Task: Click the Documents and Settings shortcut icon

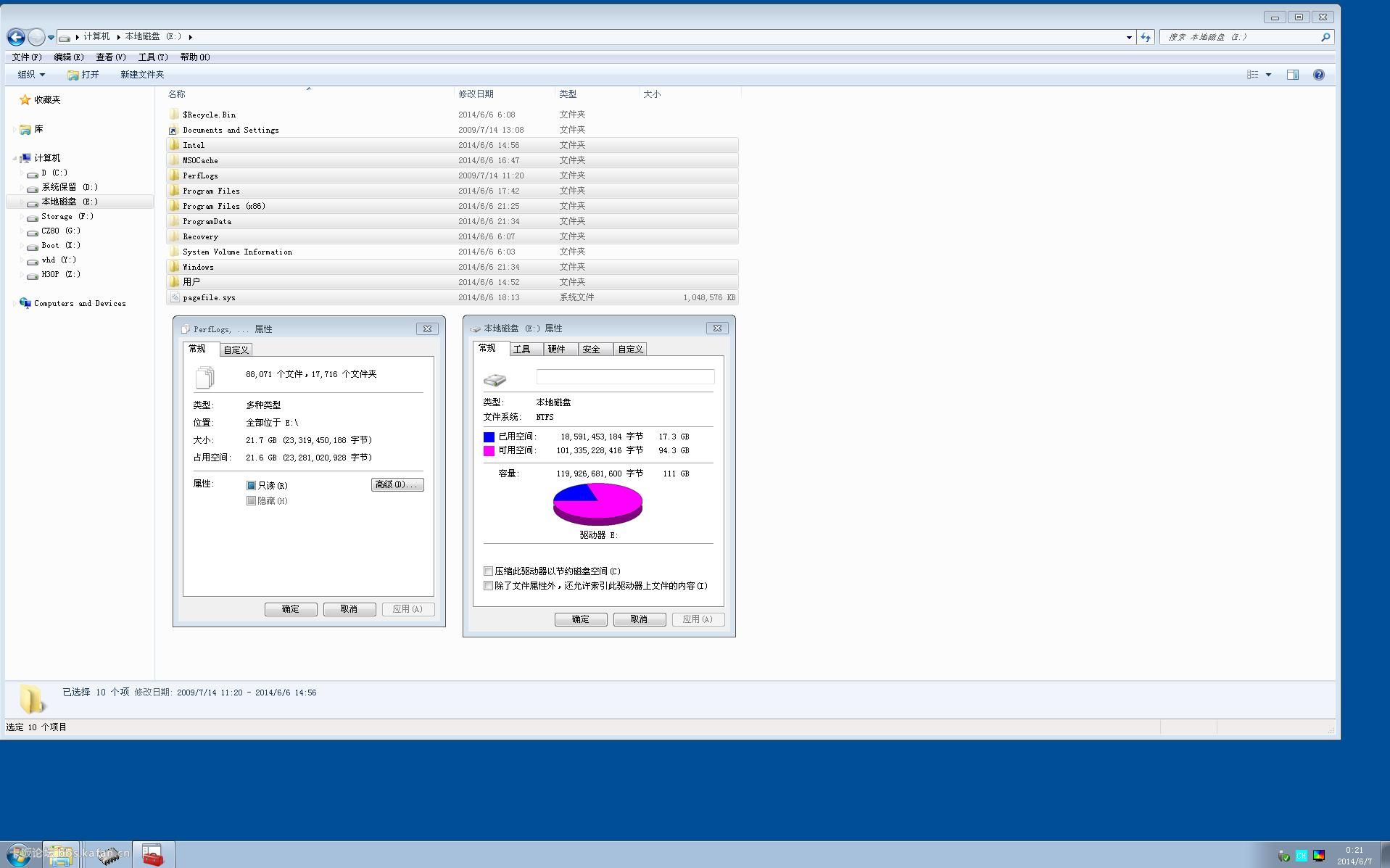Action: point(174,130)
